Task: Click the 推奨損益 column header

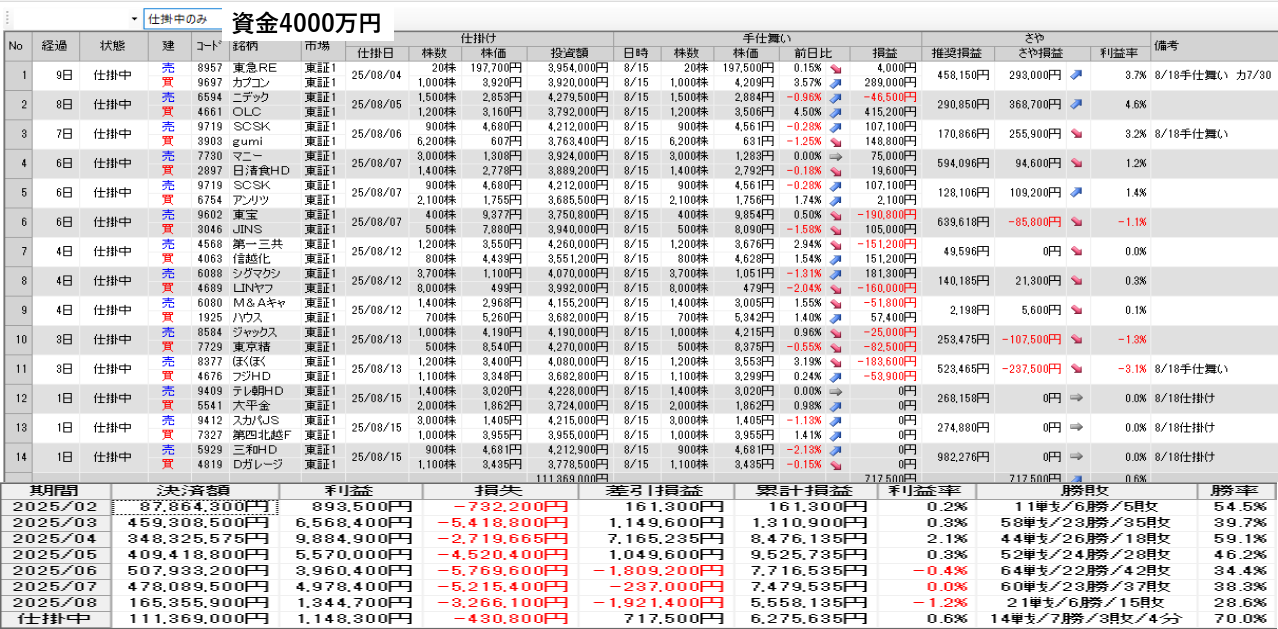Action: click(x=957, y=52)
